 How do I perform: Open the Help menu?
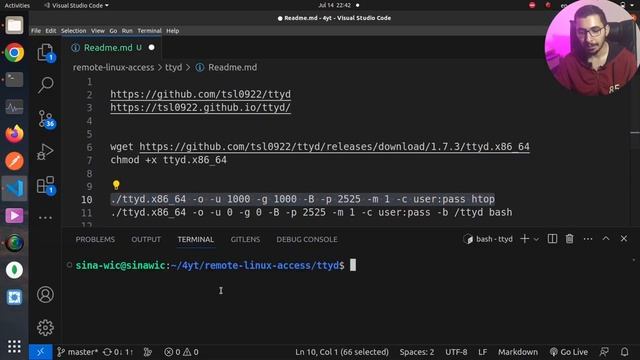(173, 31)
